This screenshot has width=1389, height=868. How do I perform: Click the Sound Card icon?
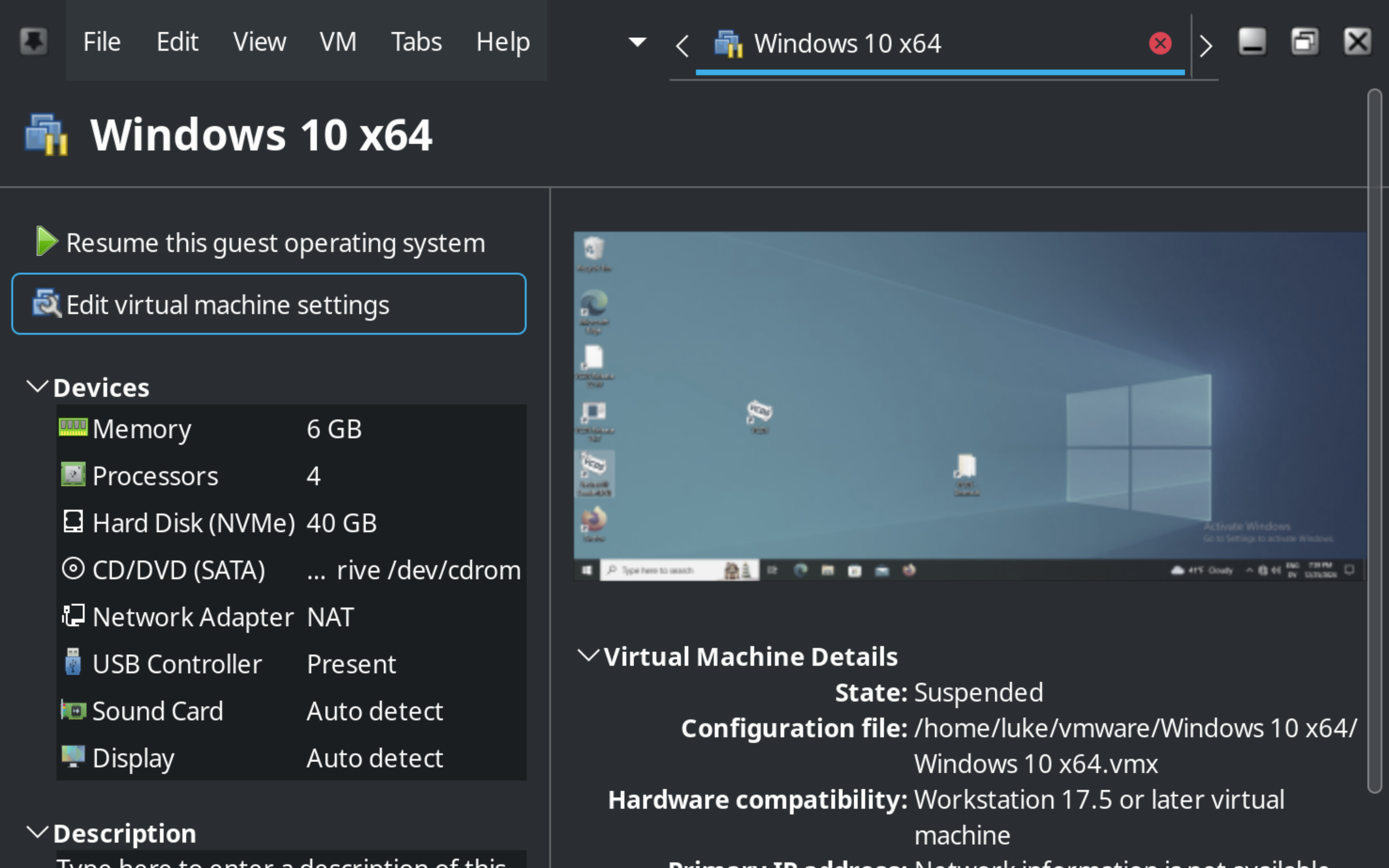coord(73,710)
